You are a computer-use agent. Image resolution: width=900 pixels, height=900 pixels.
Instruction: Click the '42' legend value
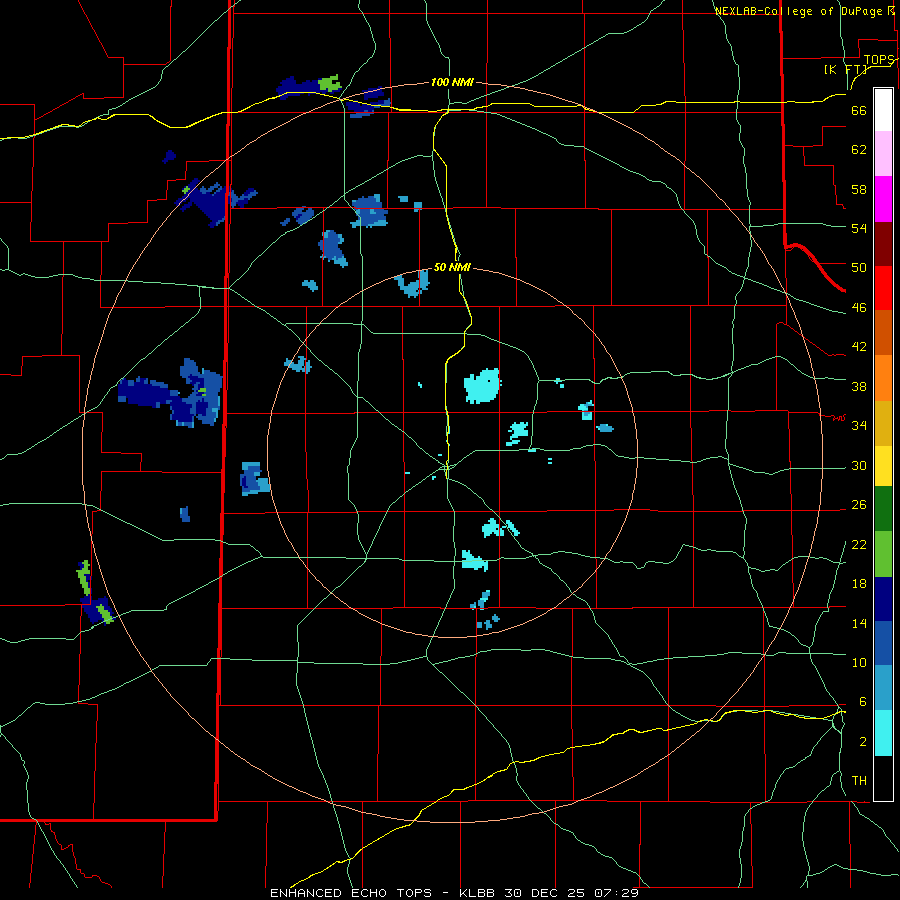[859, 347]
